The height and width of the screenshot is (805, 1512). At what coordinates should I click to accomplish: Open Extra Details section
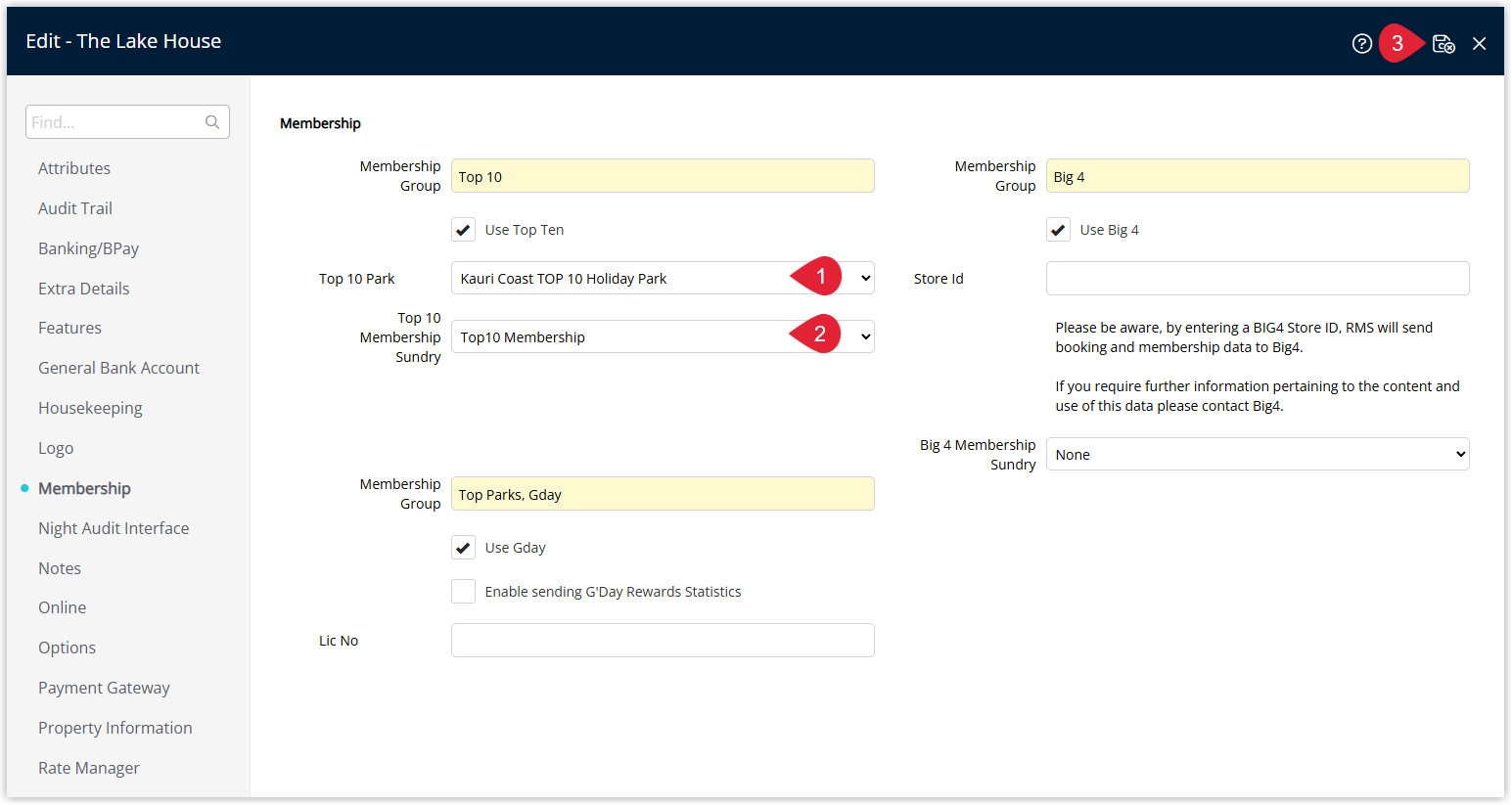[84, 289]
